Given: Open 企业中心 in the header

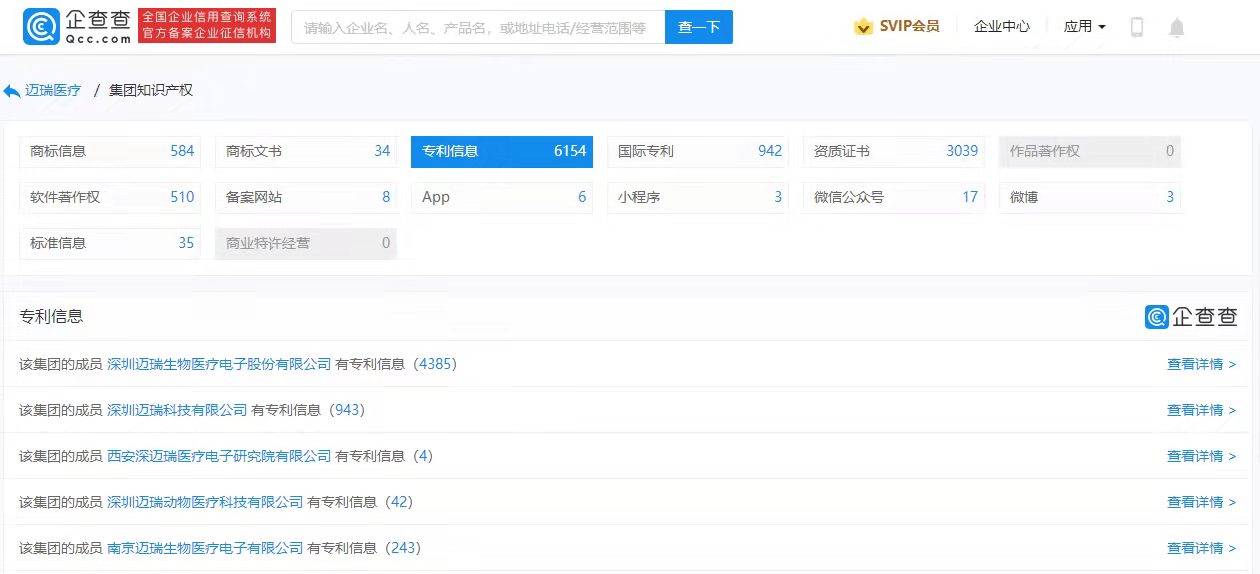Looking at the screenshot, I should 1002,27.
